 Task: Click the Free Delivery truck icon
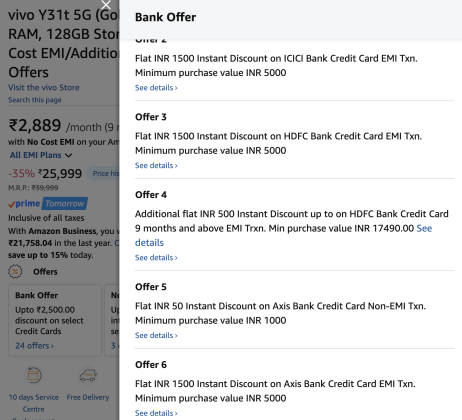click(88, 376)
